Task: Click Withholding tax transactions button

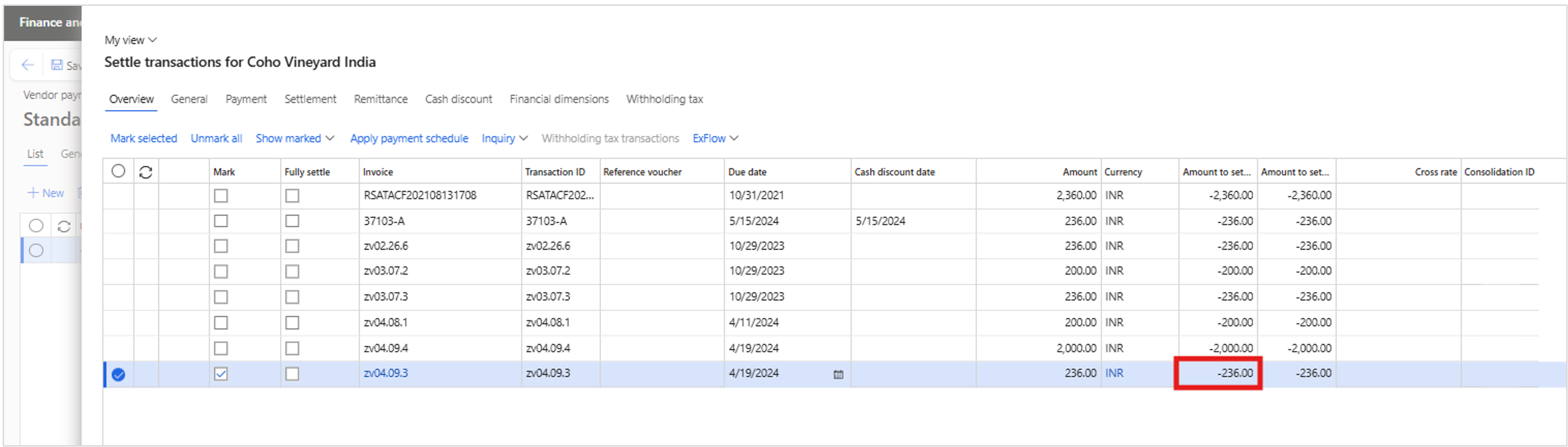Action: pyautogui.click(x=610, y=138)
